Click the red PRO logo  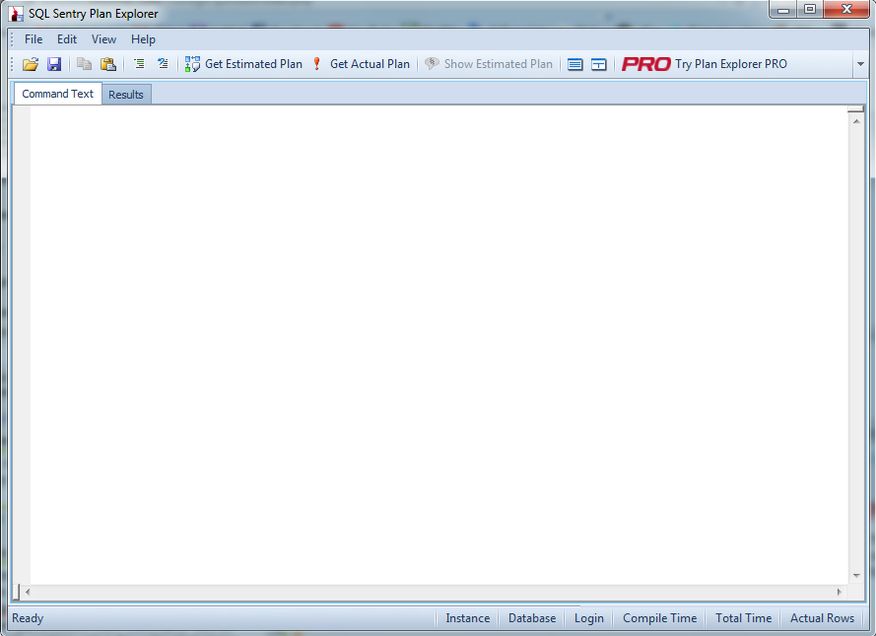pyautogui.click(x=646, y=64)
